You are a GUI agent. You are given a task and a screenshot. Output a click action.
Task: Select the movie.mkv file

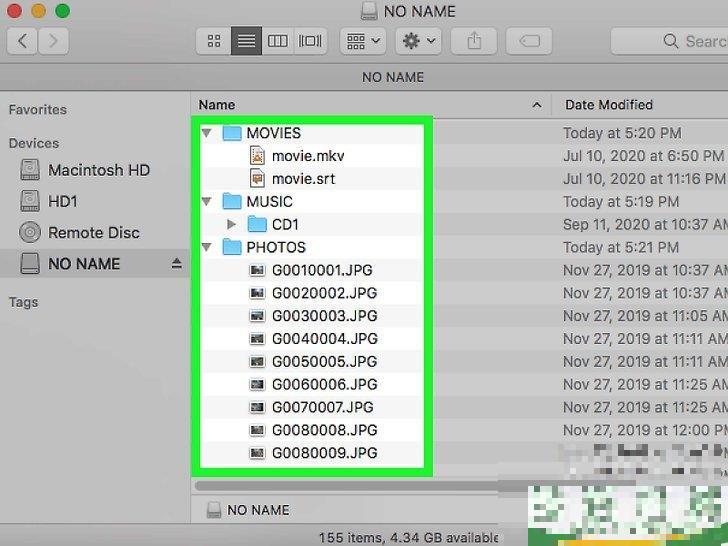coord(307,156)
